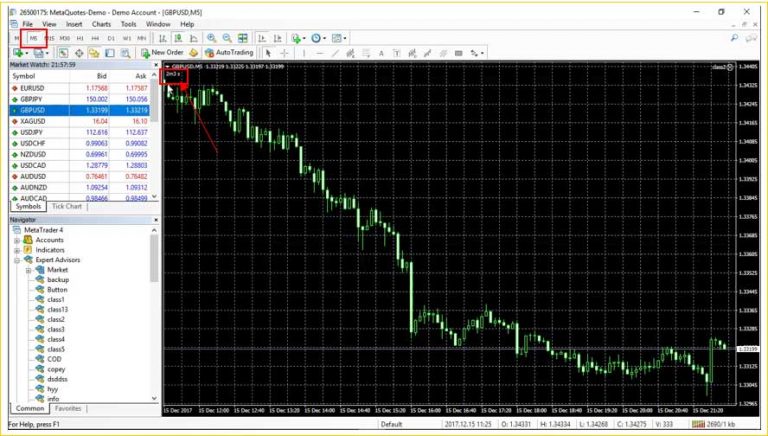This screenshot has width=768, height=436.
Task: Click Navigator scrollbar down arrow
Action: 154,398
